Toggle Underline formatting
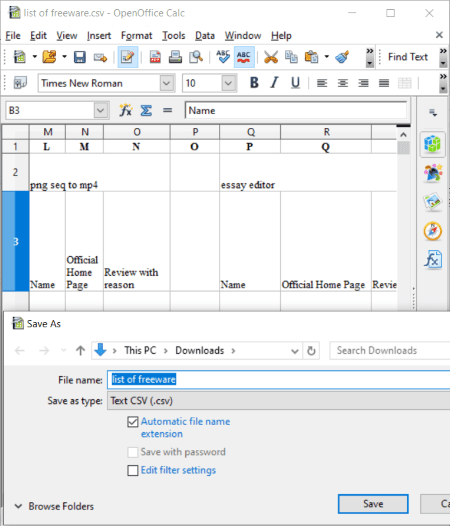Image resolution: width=450 pixels, height=526 pixels. pos(295,83)
